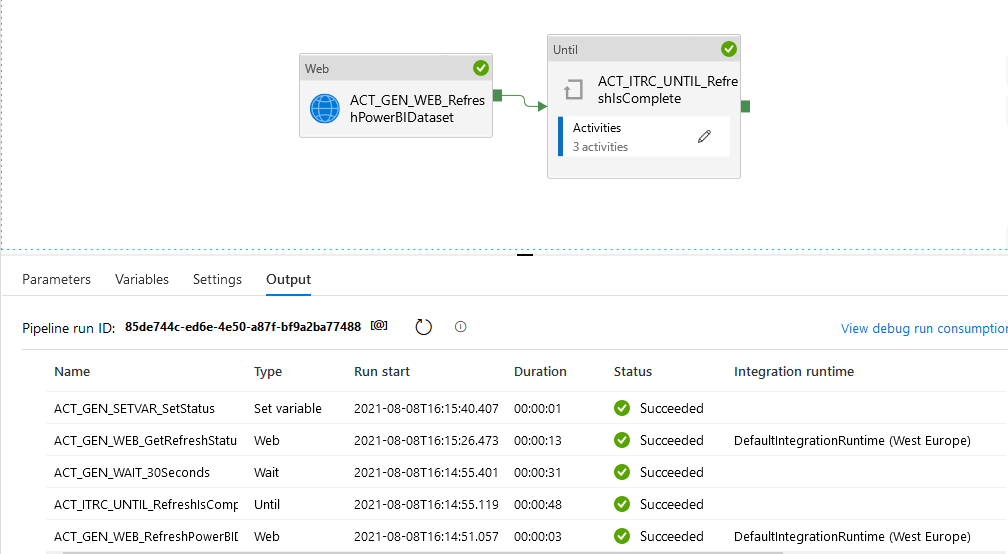Click success icon for ACT_GEN_WEB_GetRefreshStatus row
Screen dimensions: 1008x554
pos(622,440)
